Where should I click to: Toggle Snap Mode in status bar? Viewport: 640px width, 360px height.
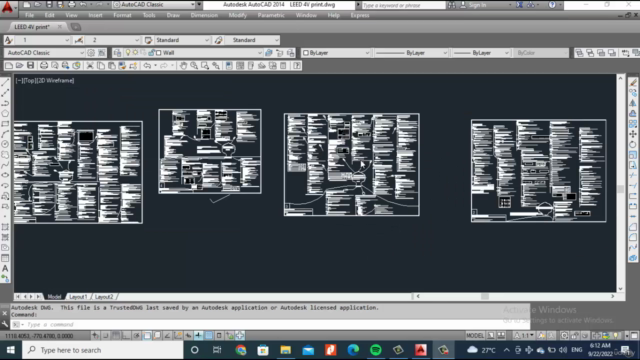pos(106,336)
